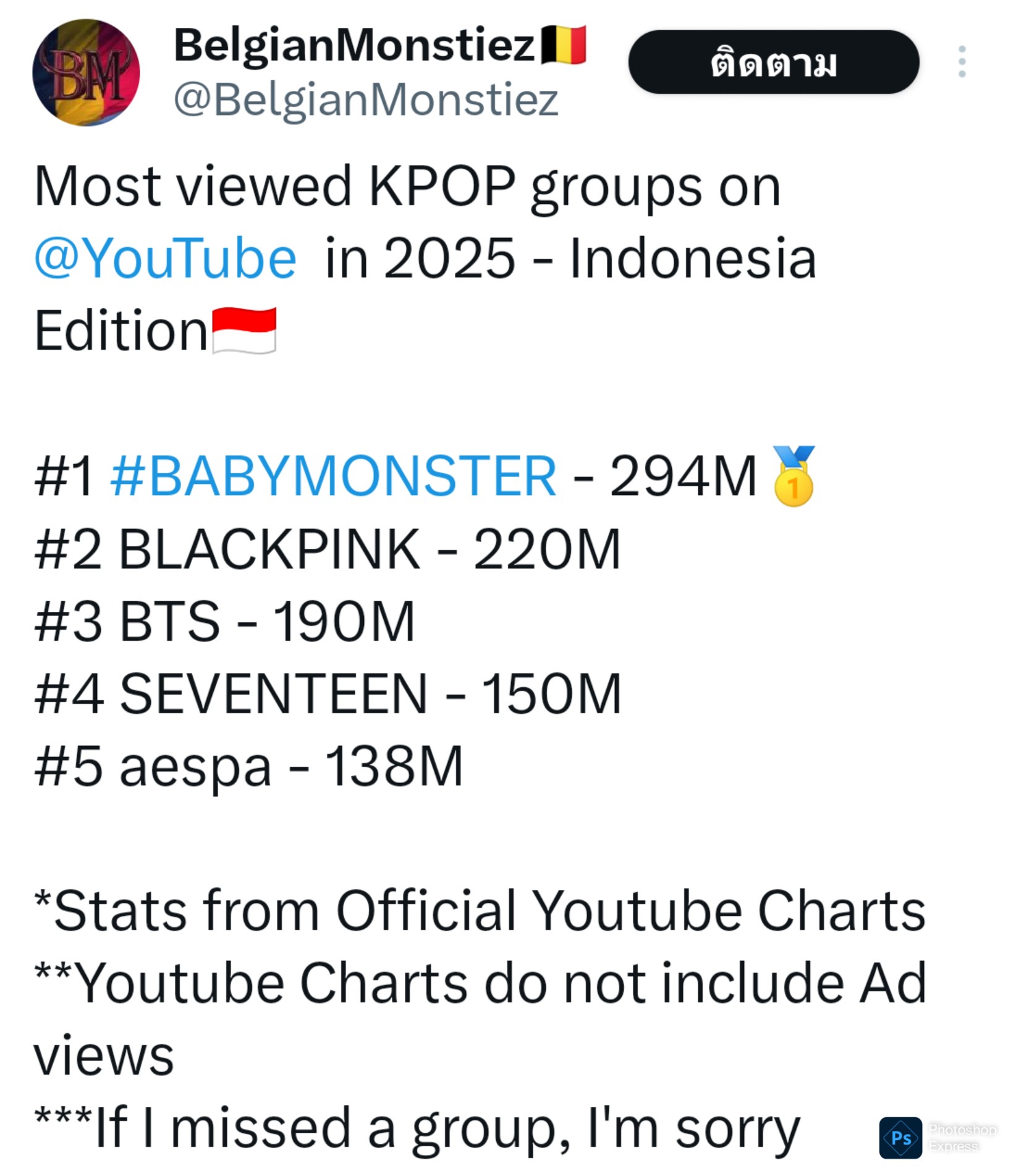The width and height of the screenshot is (1016, 1176).
Task: Select the "#4 SEVENTEEN - 150M" line
Action: [328, 694]
